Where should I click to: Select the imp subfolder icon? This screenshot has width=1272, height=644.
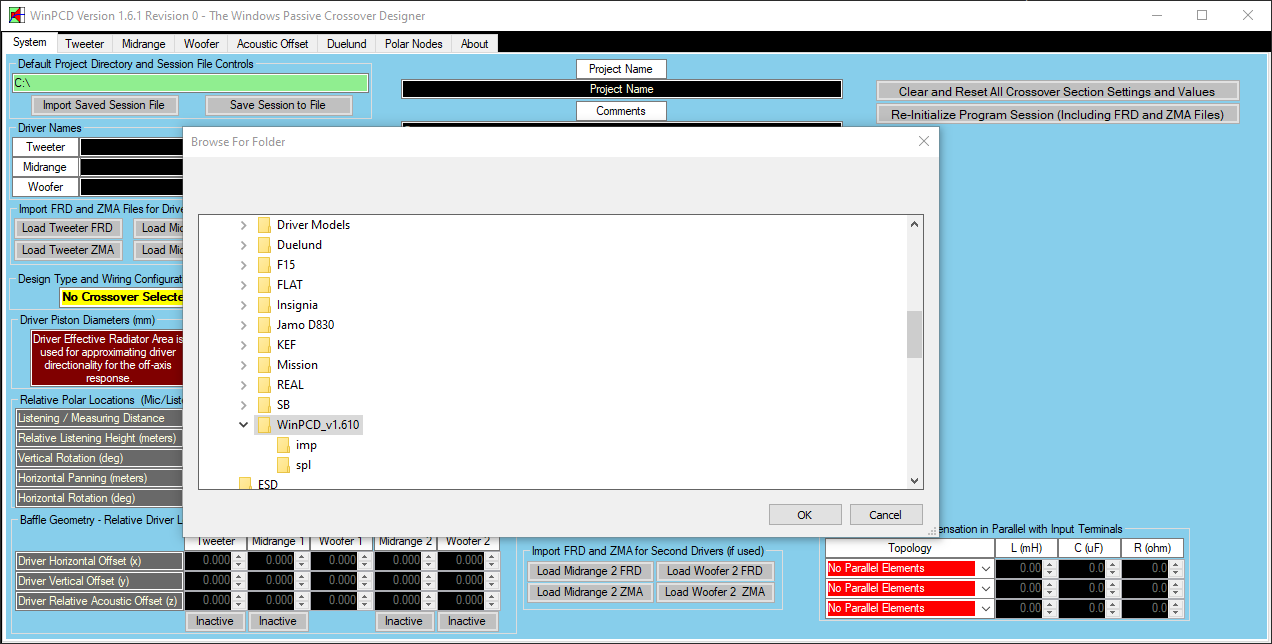(x=284, y=445)
